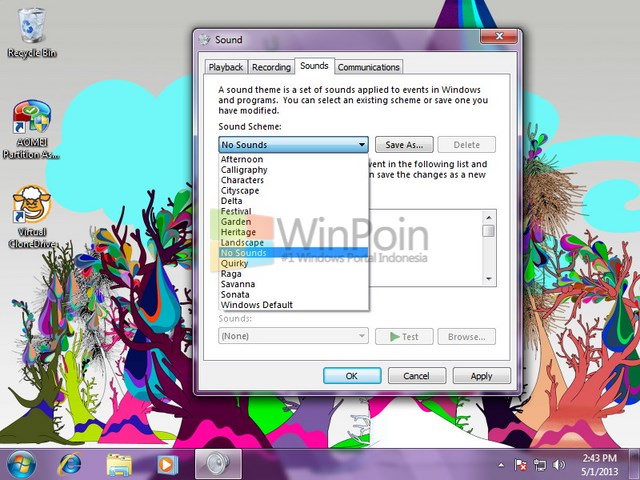Open the Sounds (None) dropdown

pos(293,336)
